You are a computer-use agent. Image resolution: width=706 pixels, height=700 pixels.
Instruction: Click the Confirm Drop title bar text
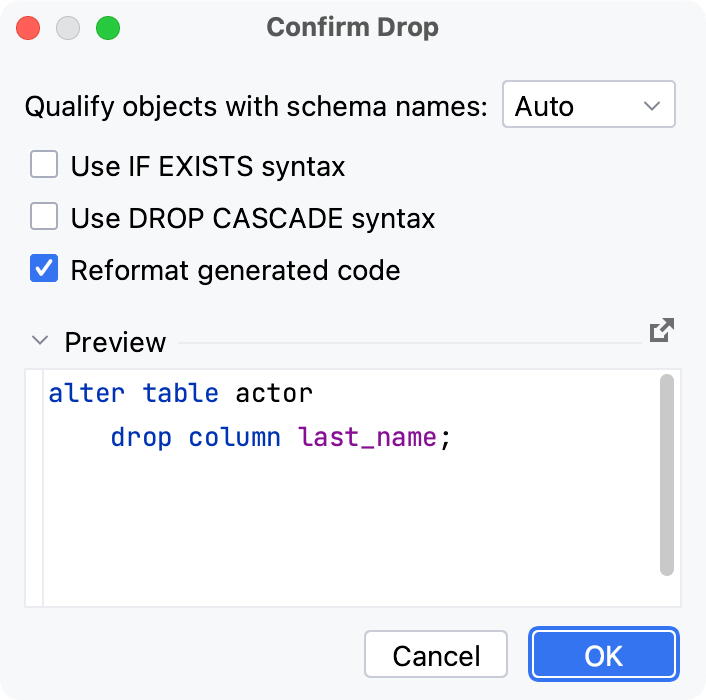pos(352,28)
